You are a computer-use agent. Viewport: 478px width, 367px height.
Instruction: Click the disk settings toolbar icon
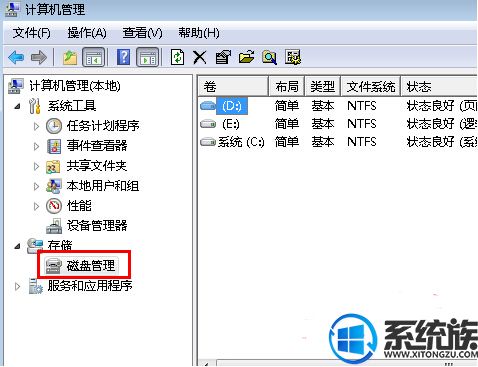[x=293, y=57]
